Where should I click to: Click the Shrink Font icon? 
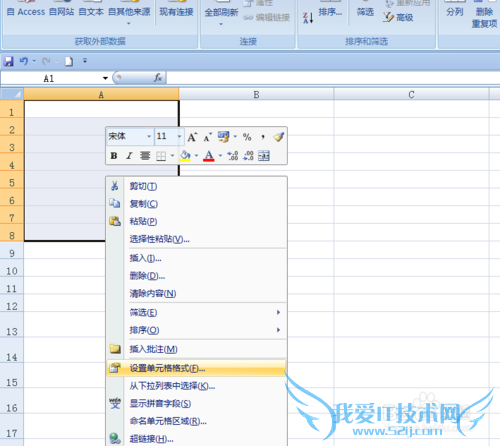[208, 137]
